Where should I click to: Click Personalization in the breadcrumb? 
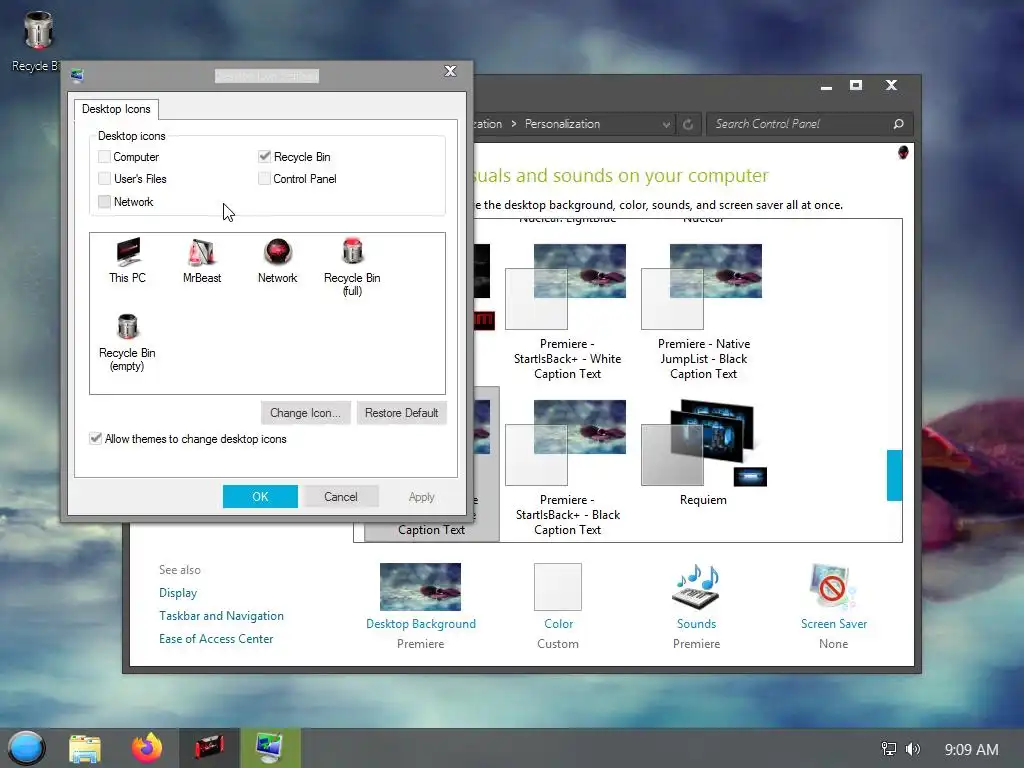tap(562, 124)
